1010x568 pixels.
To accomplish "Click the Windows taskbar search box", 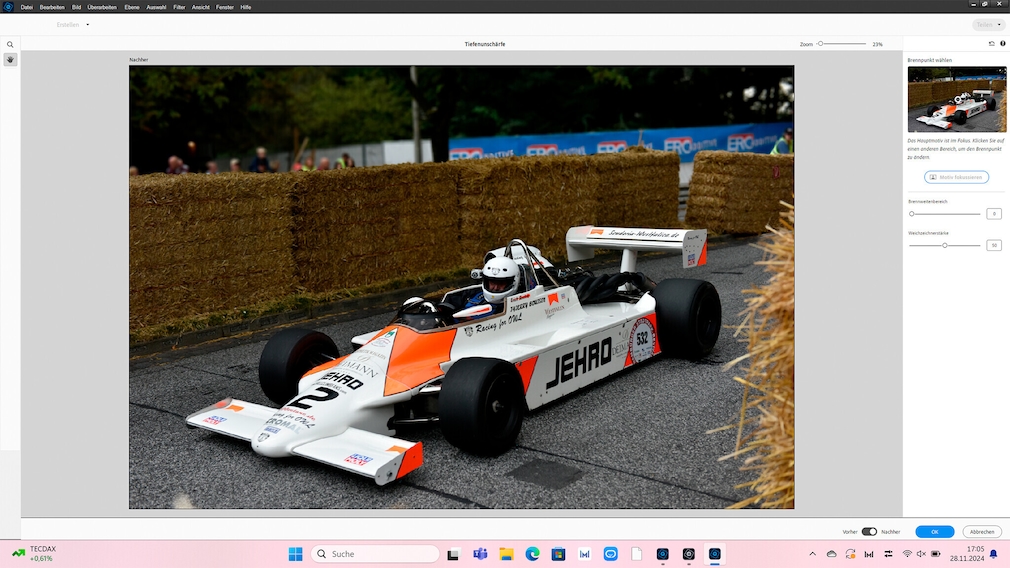I will click(375, 554).
